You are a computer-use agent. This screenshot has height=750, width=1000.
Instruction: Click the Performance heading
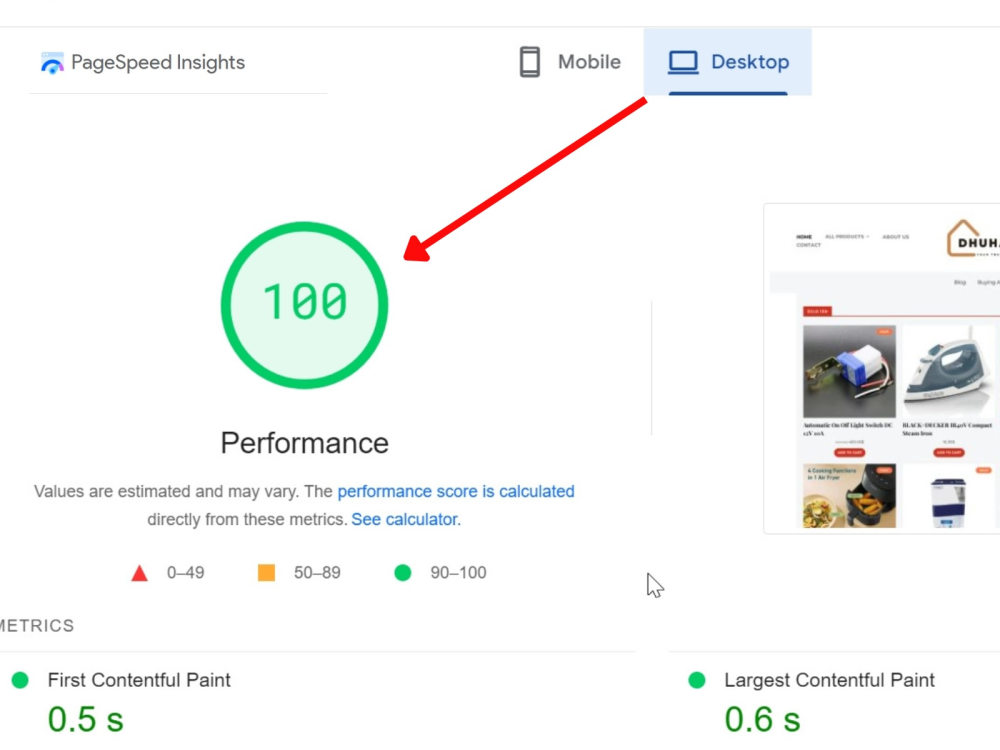tap(304, 443)
